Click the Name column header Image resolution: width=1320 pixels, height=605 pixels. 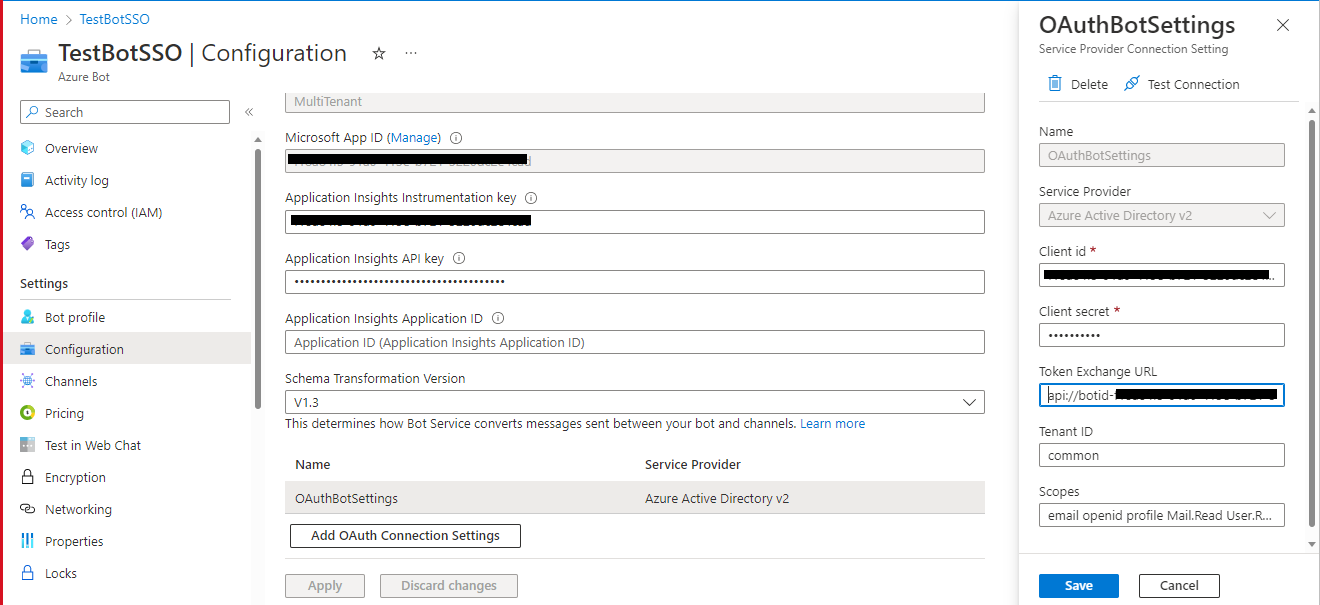point(312,464)
